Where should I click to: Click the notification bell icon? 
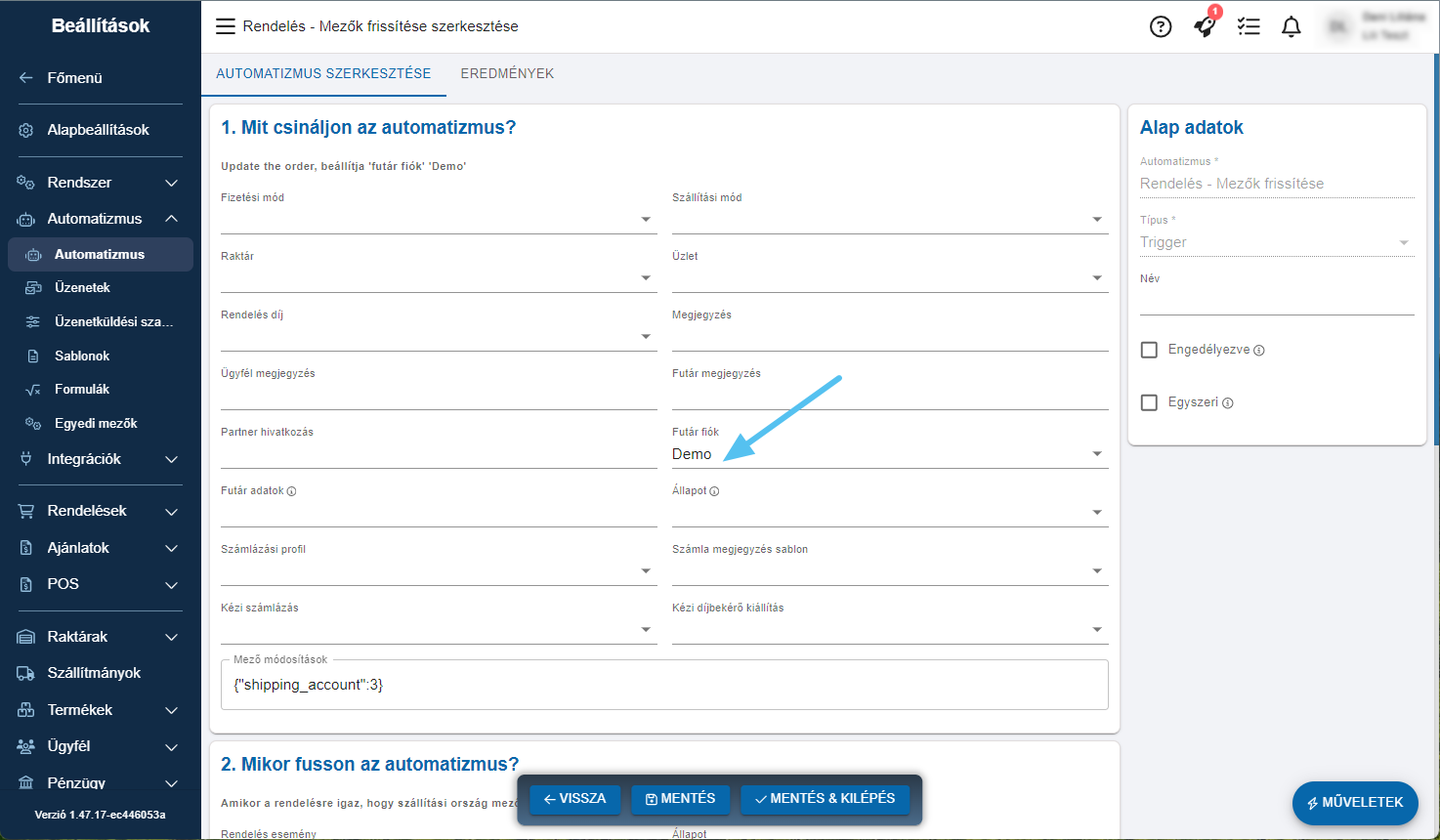1292,26
